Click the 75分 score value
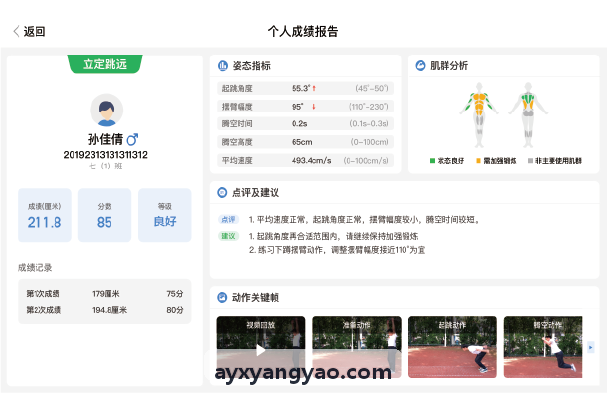 pos(175,294)
